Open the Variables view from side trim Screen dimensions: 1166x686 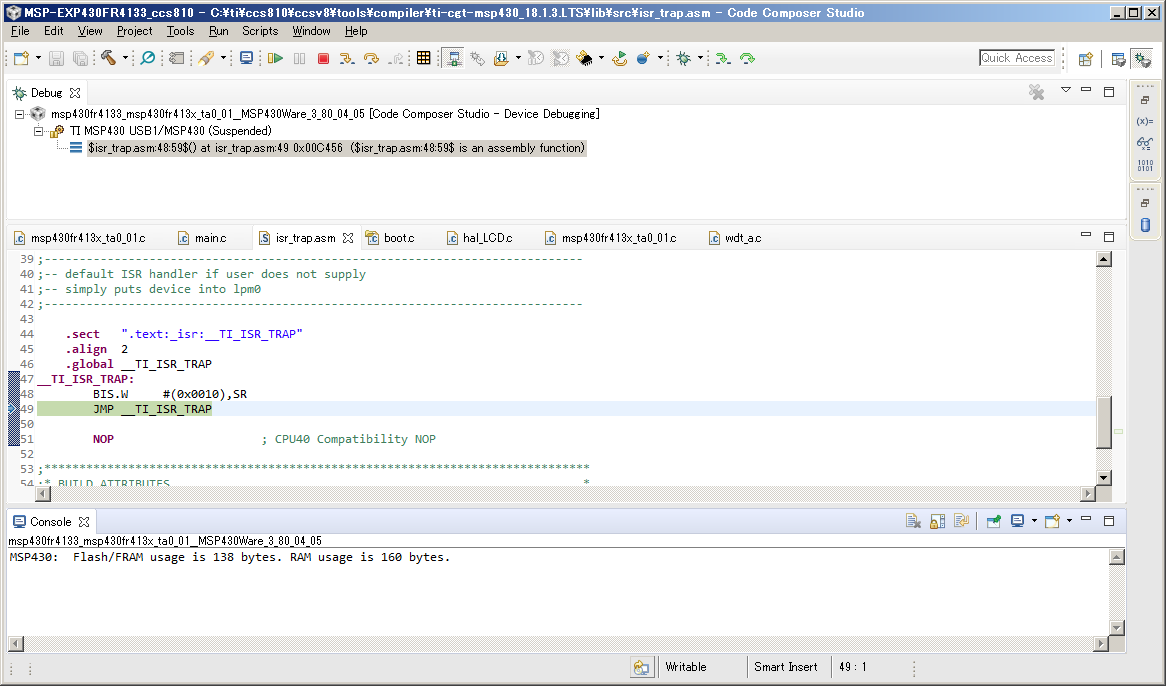pyautogui.click(x=1145, y=121)
